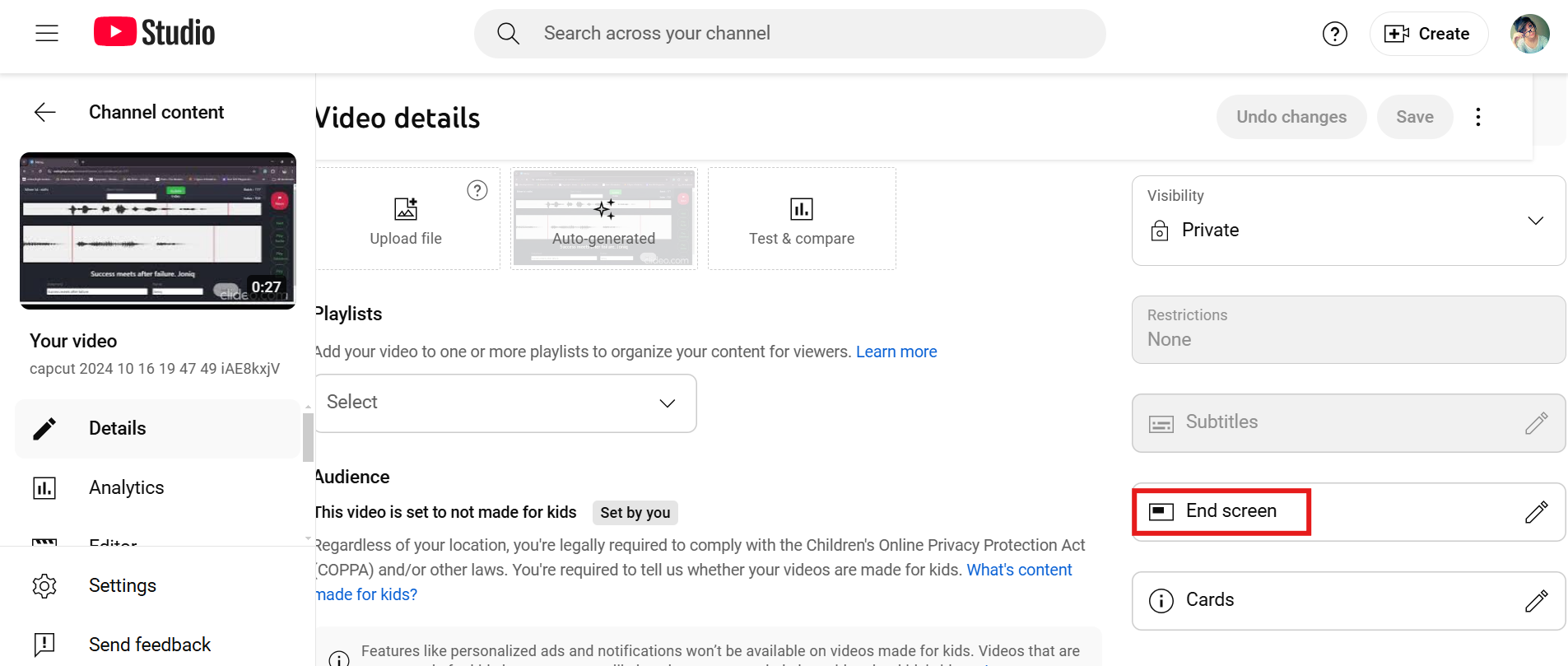This screenshot has width=1568, height=666.
Task: Select the Auto-generated thumbnail option
Action: 603,218
